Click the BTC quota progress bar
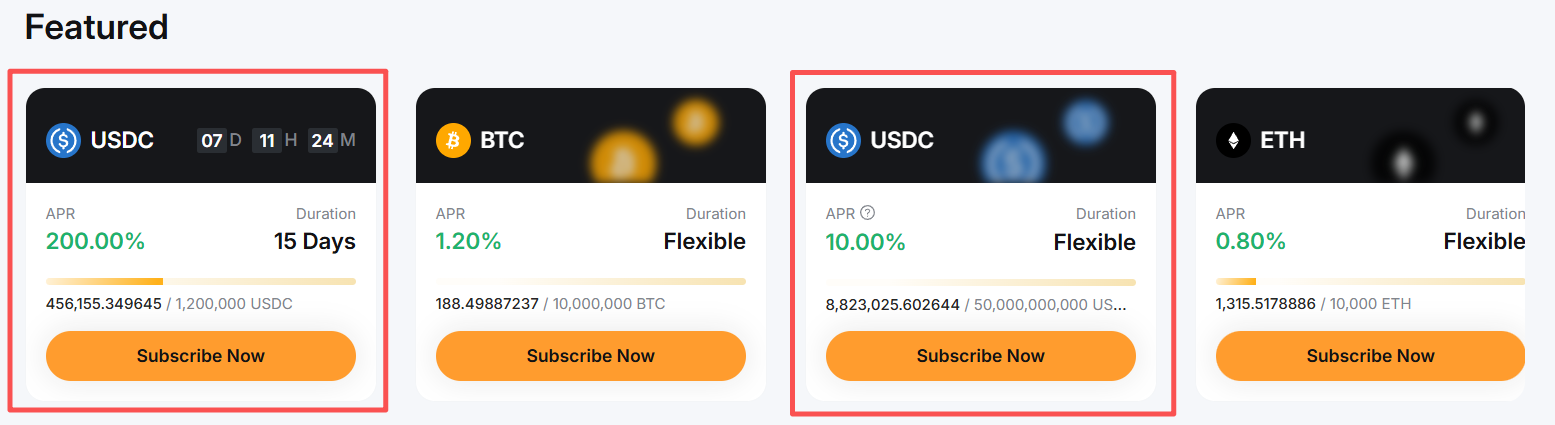 tap(591, 282)
